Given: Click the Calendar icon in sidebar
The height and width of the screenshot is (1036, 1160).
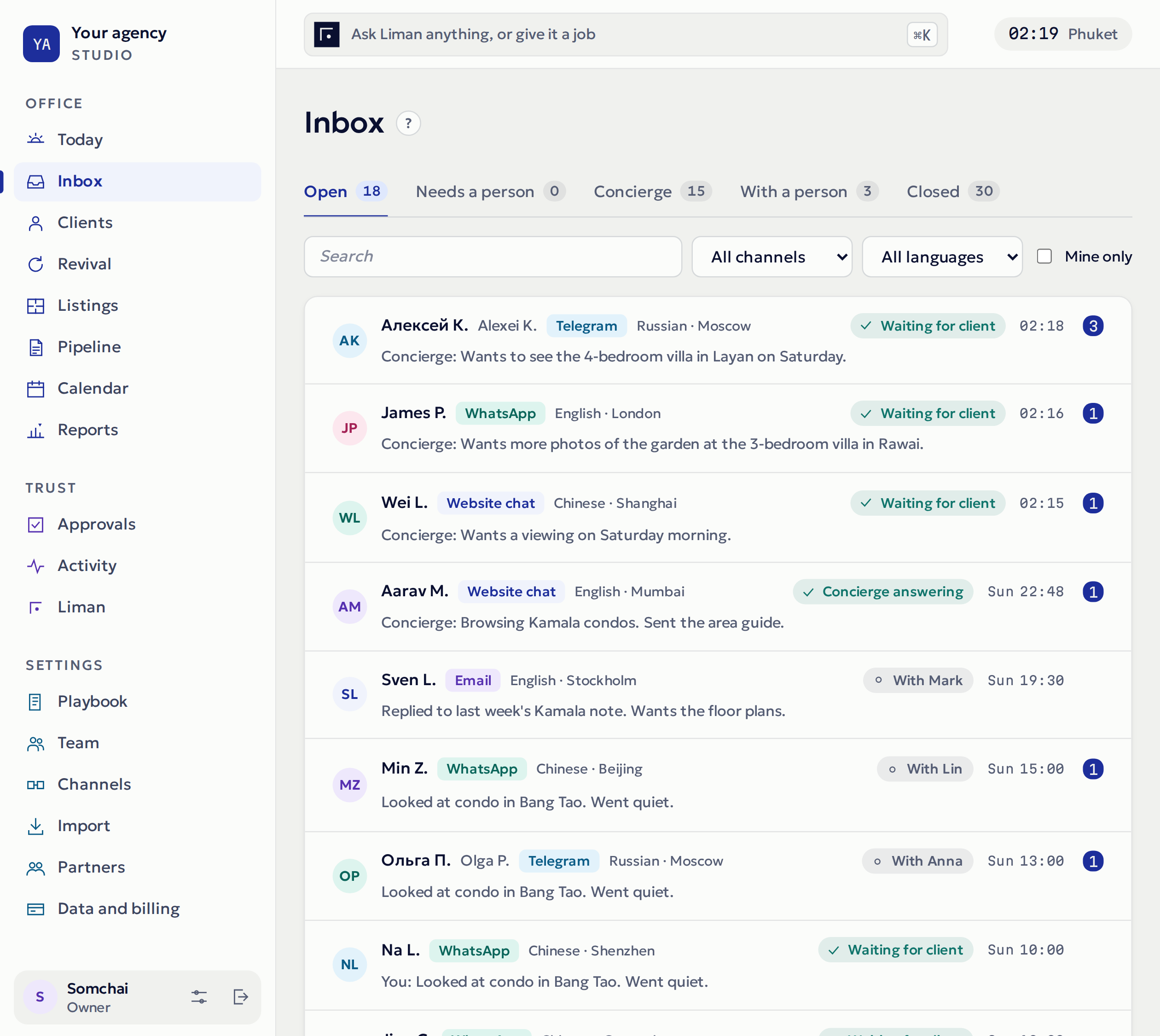Looking at the screenshot, I should point(35,389).
